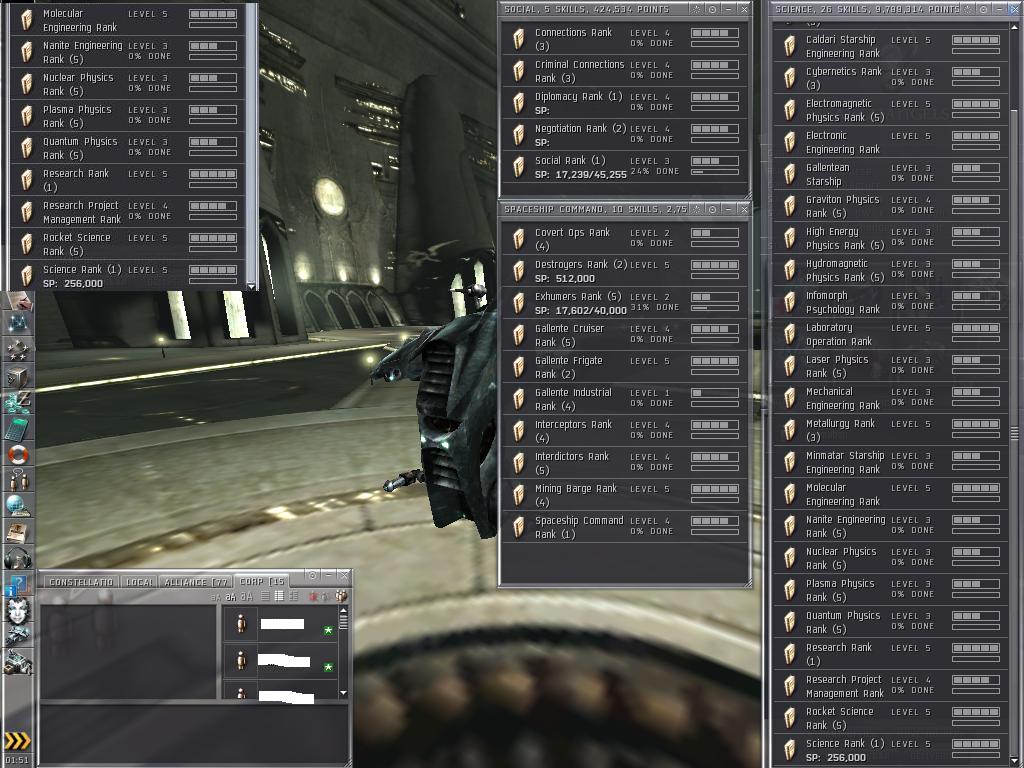Screen dimensions: 1024x768
Task: Open the station items icon in sidebar
Action: (x=18, y=662)
